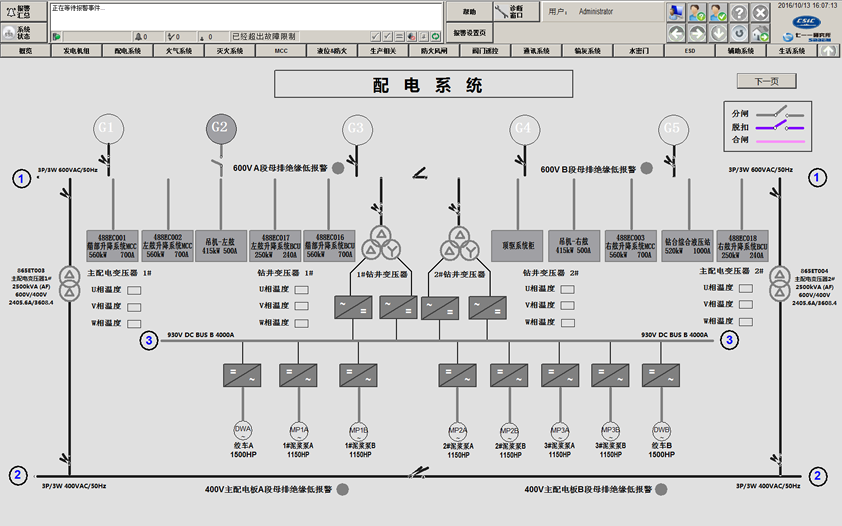Open the 配电系统 tab
This screenshot has height=526, width=842.
(127, 50)
